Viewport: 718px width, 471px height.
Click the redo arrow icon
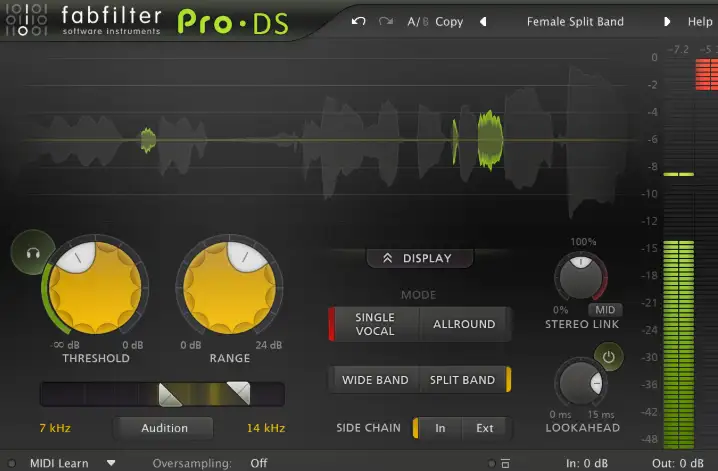coord(386,21)
